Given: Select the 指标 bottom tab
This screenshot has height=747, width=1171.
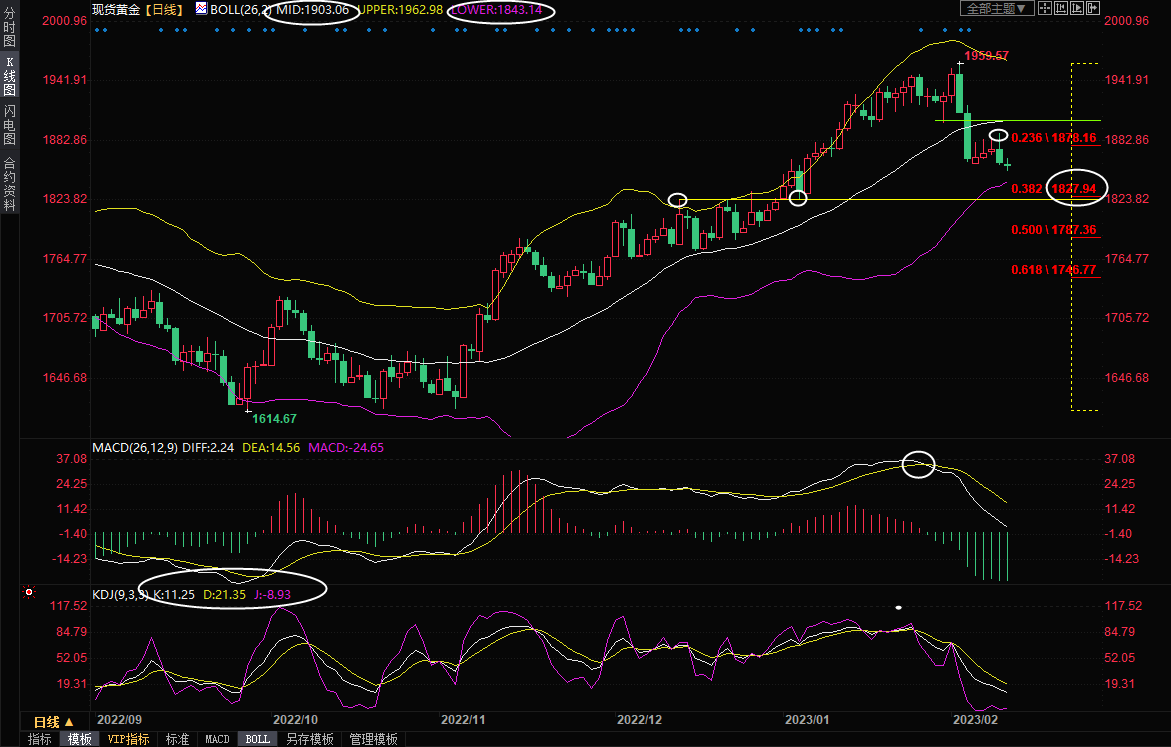Looking at the screenshot, I should (x=40, y=739).
